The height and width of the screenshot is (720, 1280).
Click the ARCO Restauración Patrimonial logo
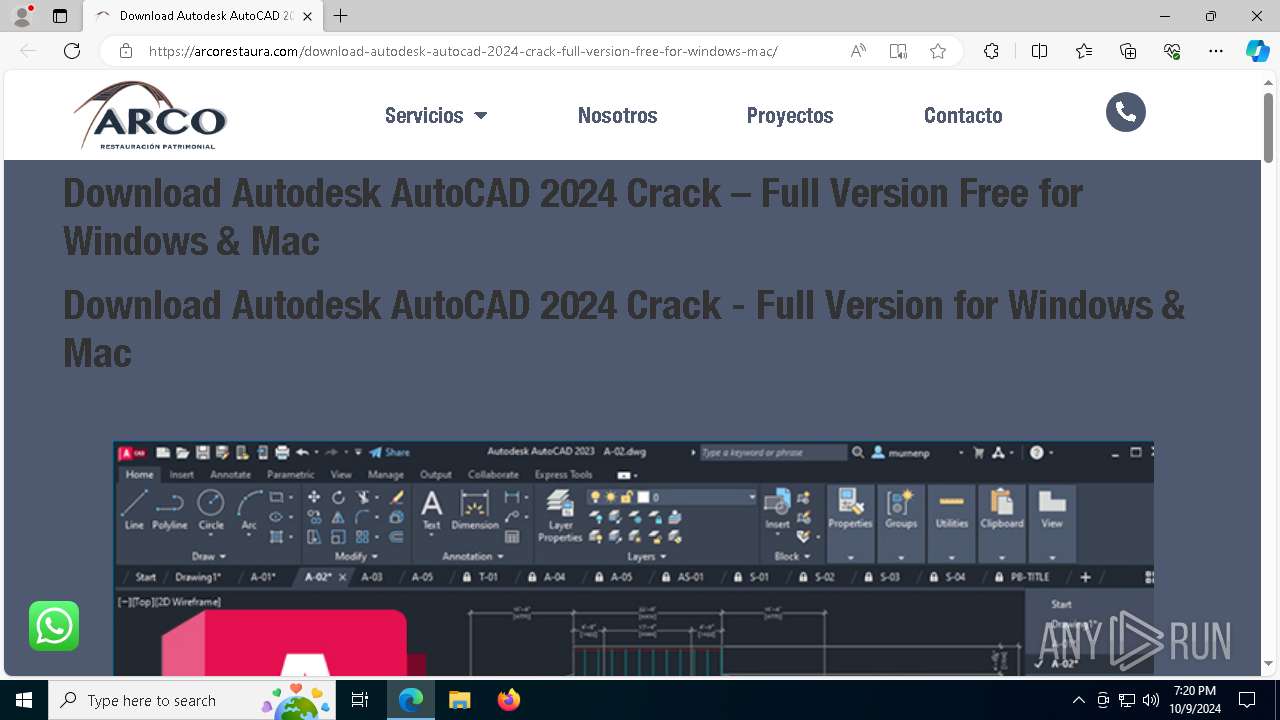click(150, 115)
